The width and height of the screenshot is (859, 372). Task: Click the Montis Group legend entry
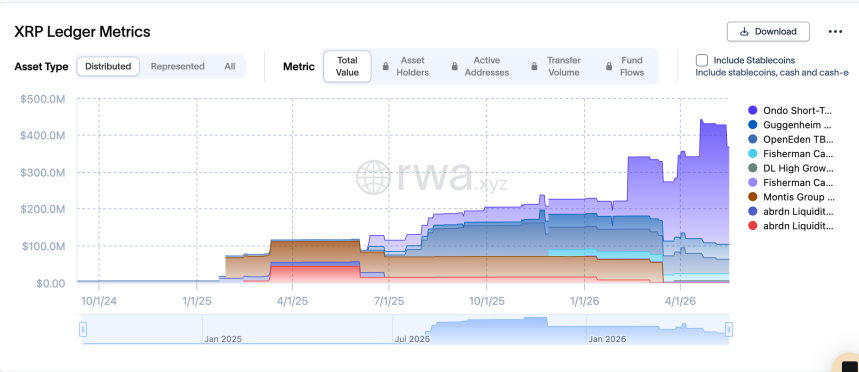(x=791, y=197)
